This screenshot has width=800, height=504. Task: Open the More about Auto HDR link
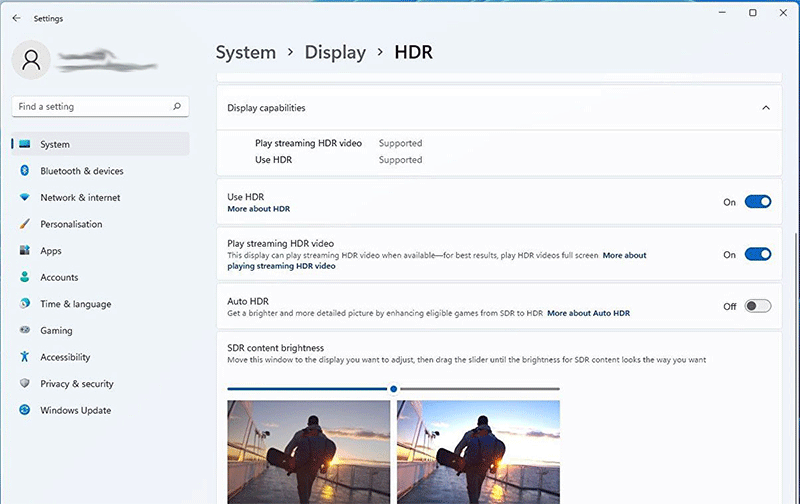(588, 313)
